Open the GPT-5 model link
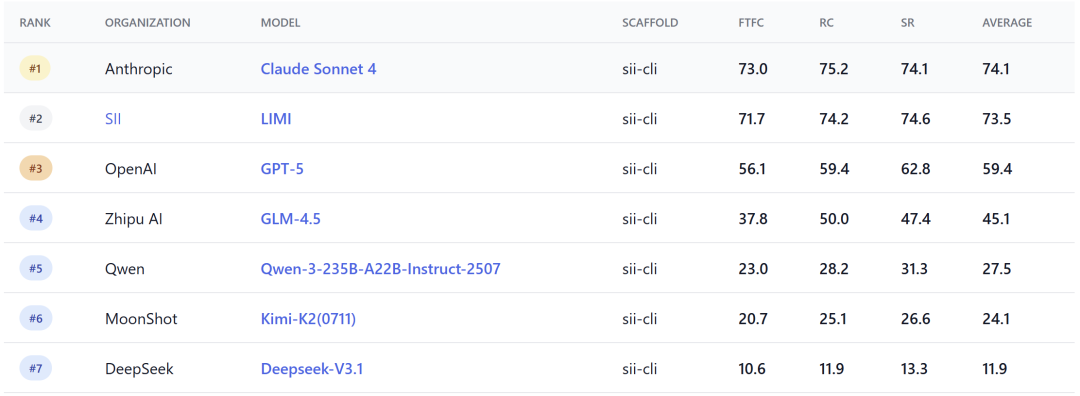 282,169
